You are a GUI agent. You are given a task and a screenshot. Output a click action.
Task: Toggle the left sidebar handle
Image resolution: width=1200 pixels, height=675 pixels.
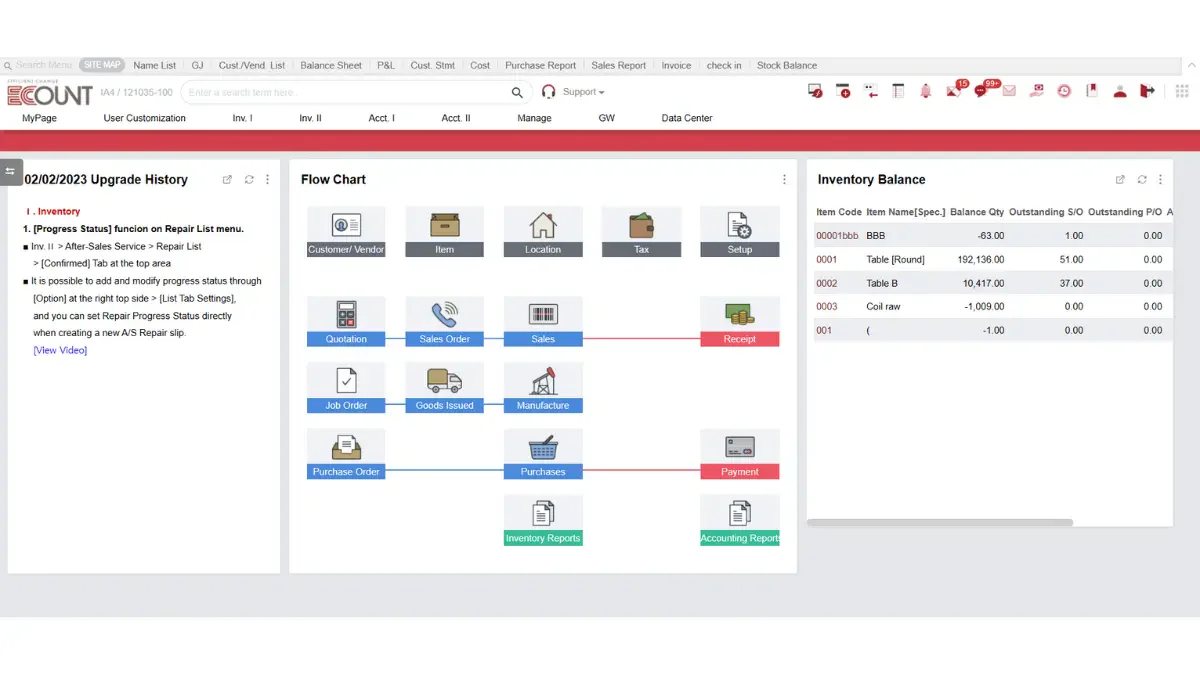[x=10, y=171]
